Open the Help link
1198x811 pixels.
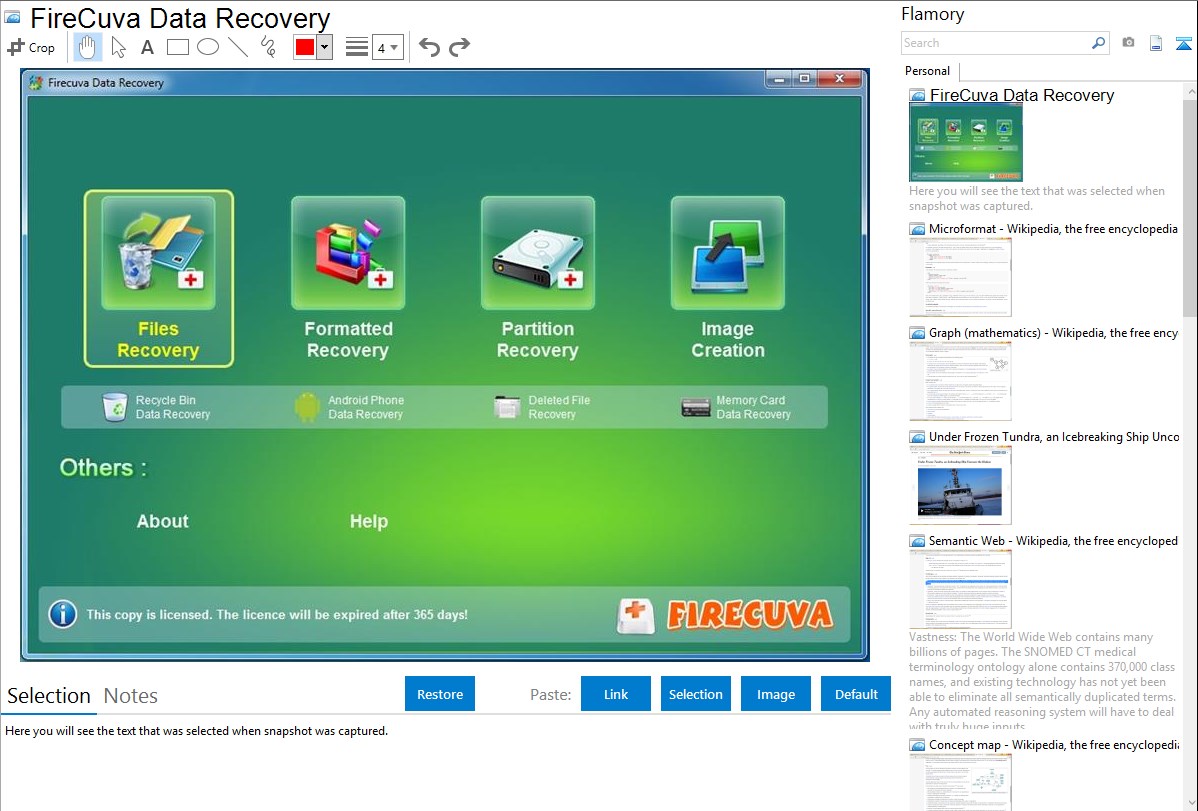click(x=369, y=521)
